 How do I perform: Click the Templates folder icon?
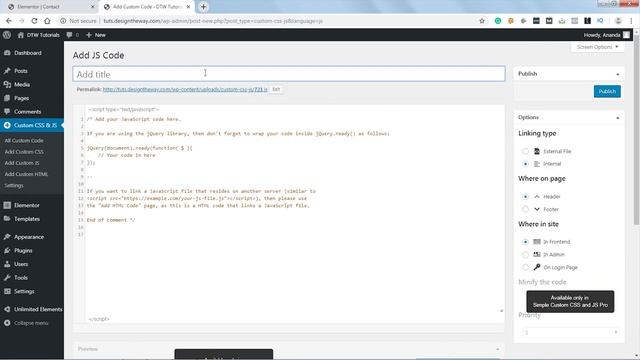point(7,219)
